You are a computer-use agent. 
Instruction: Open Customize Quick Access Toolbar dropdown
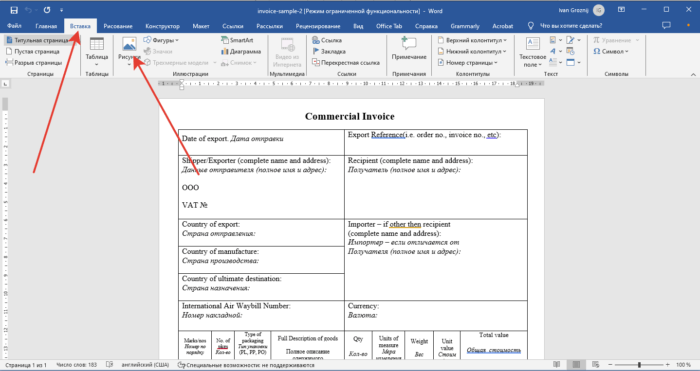click(x=62, y=10)
